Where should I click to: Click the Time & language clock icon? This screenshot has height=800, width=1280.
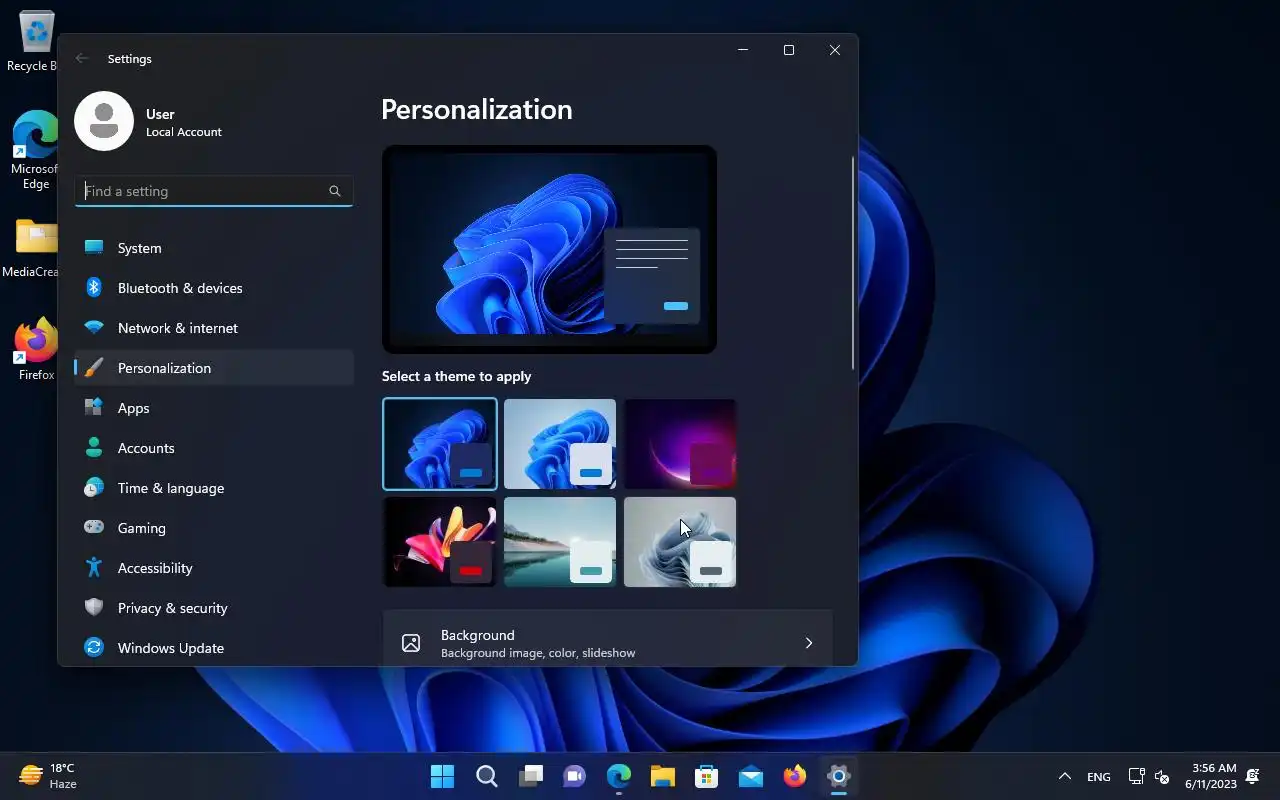(94, 487)
